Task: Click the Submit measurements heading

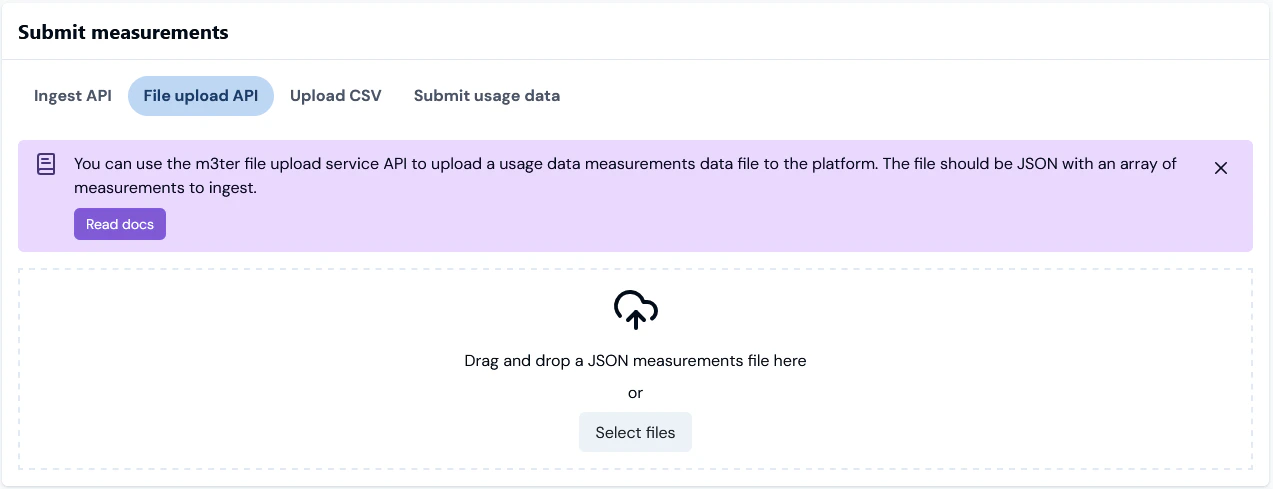Action: 123,32
